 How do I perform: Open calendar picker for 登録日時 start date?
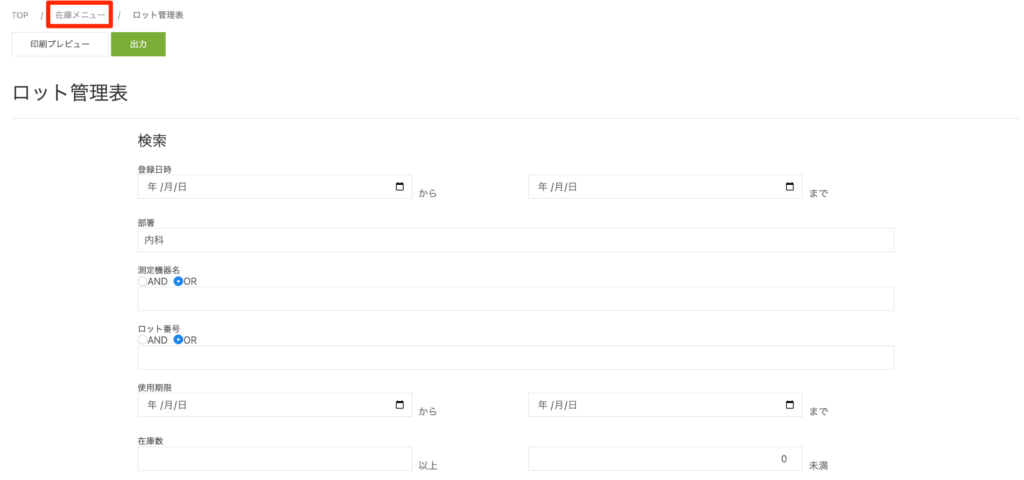pyautogui.click(x=400, y=187)
